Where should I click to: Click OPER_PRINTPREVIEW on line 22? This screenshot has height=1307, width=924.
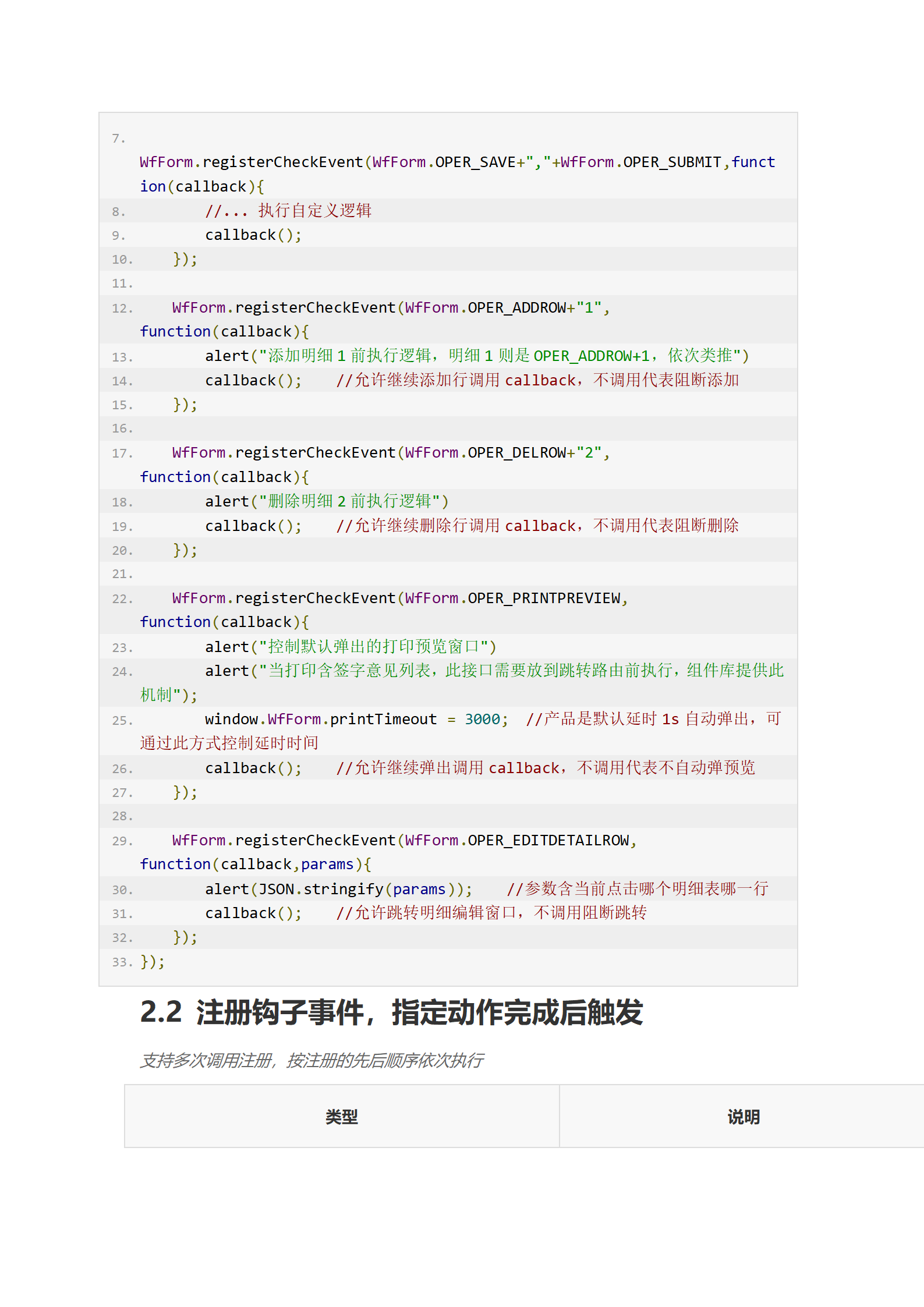(x=544, y=598)
